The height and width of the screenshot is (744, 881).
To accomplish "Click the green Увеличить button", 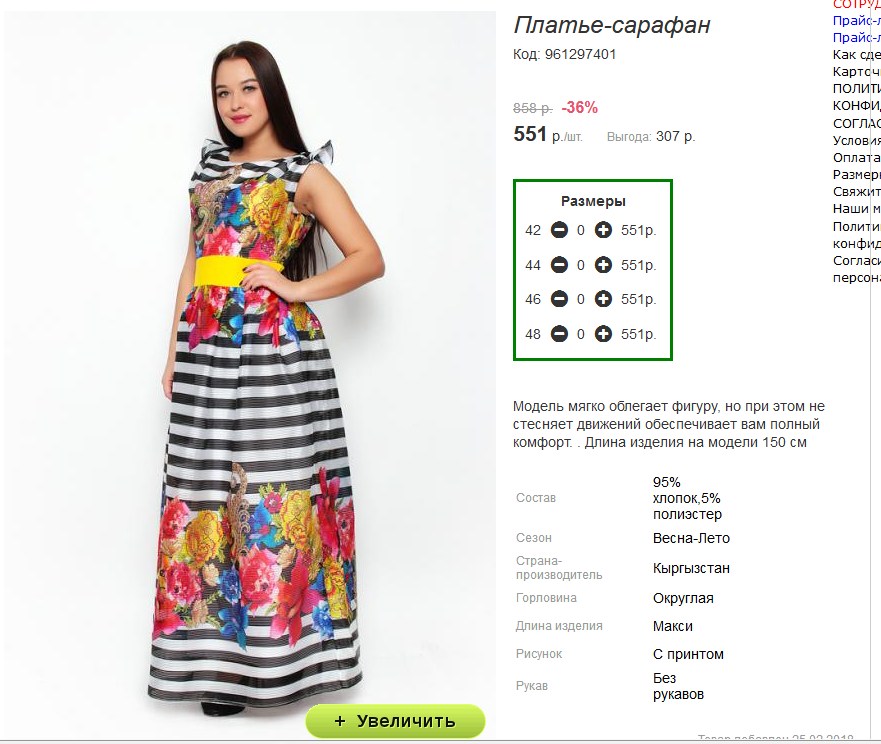I will point(395,721).
